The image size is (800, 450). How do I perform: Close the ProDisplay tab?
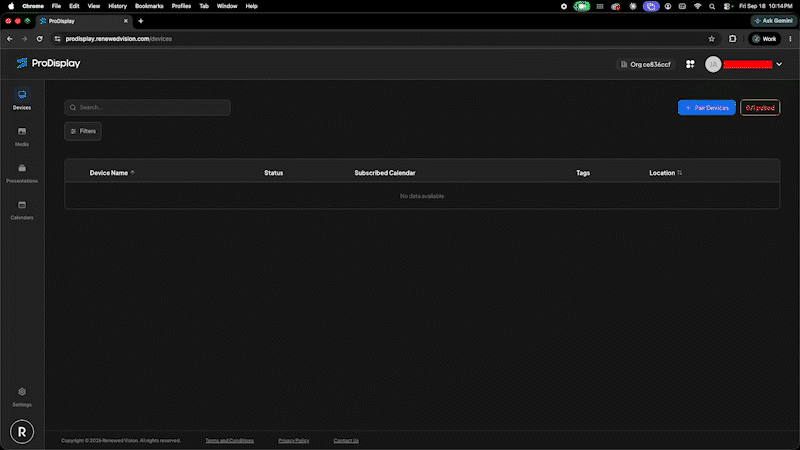[126, 21]
